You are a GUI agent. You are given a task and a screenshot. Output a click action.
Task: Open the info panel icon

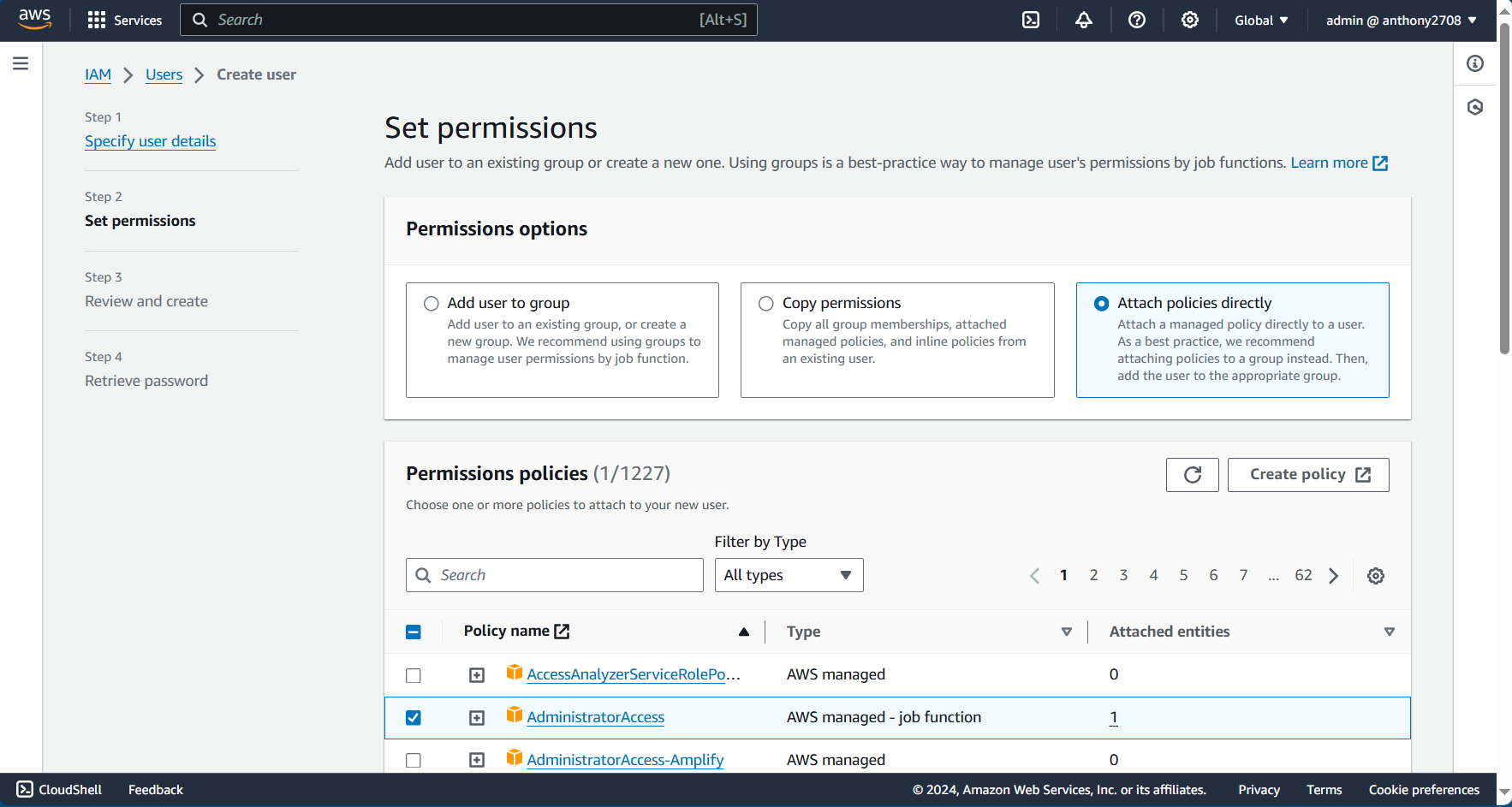[x=1475, y=63]
